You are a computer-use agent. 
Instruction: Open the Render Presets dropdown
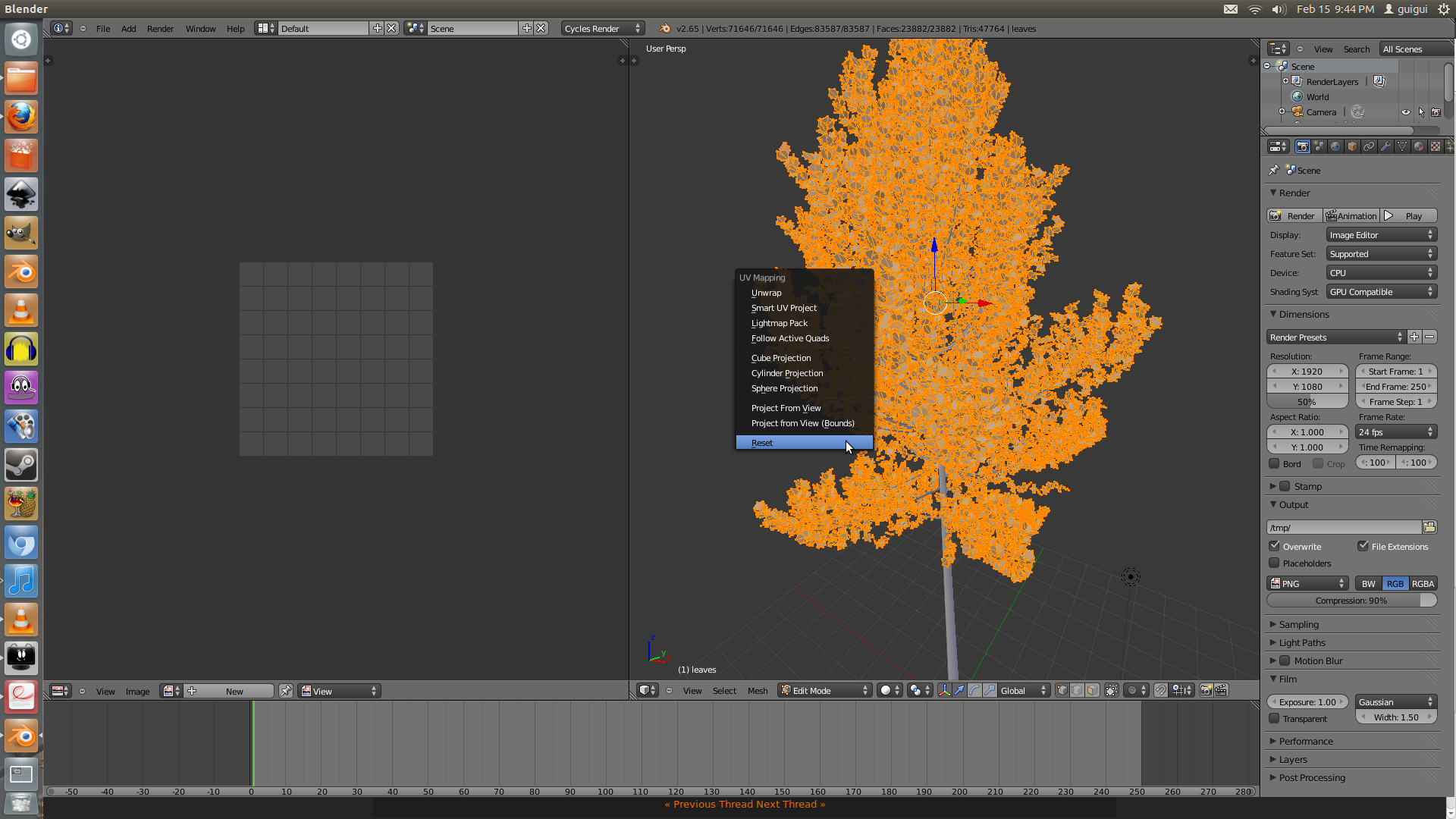click(1336, 337)
